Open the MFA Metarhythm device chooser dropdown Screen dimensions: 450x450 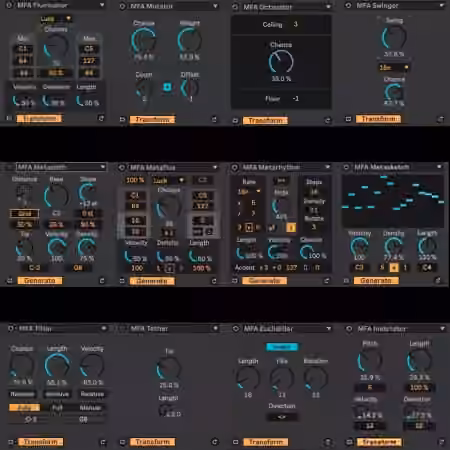[x=328, y=167]
